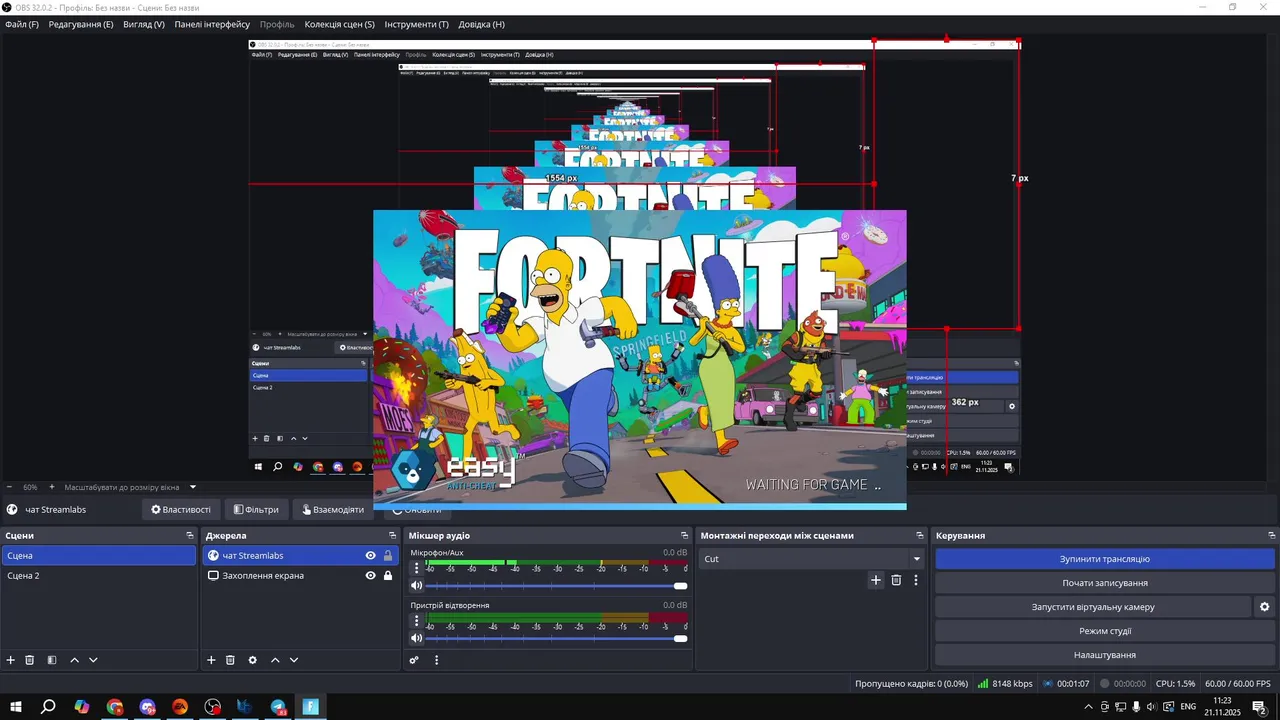Adjust the Пристрій відтворення volume slider
The height and width of the screenshot is (720, 1280).
(557, 639)
